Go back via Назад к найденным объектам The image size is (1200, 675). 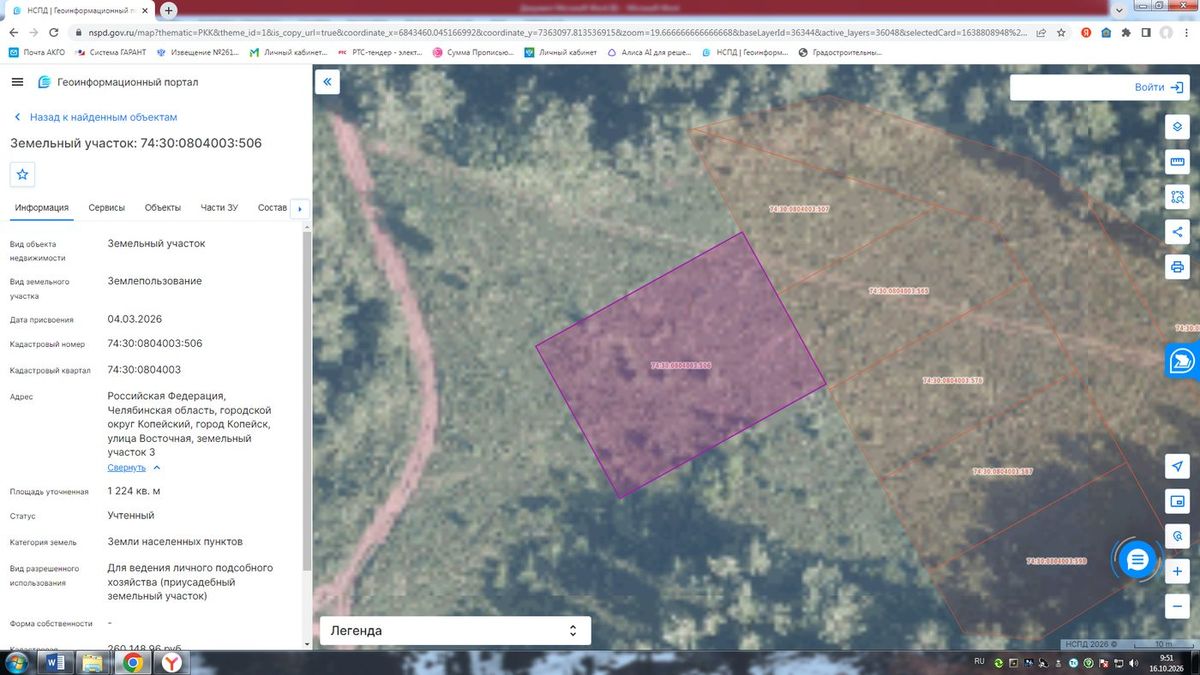point(95,117)
